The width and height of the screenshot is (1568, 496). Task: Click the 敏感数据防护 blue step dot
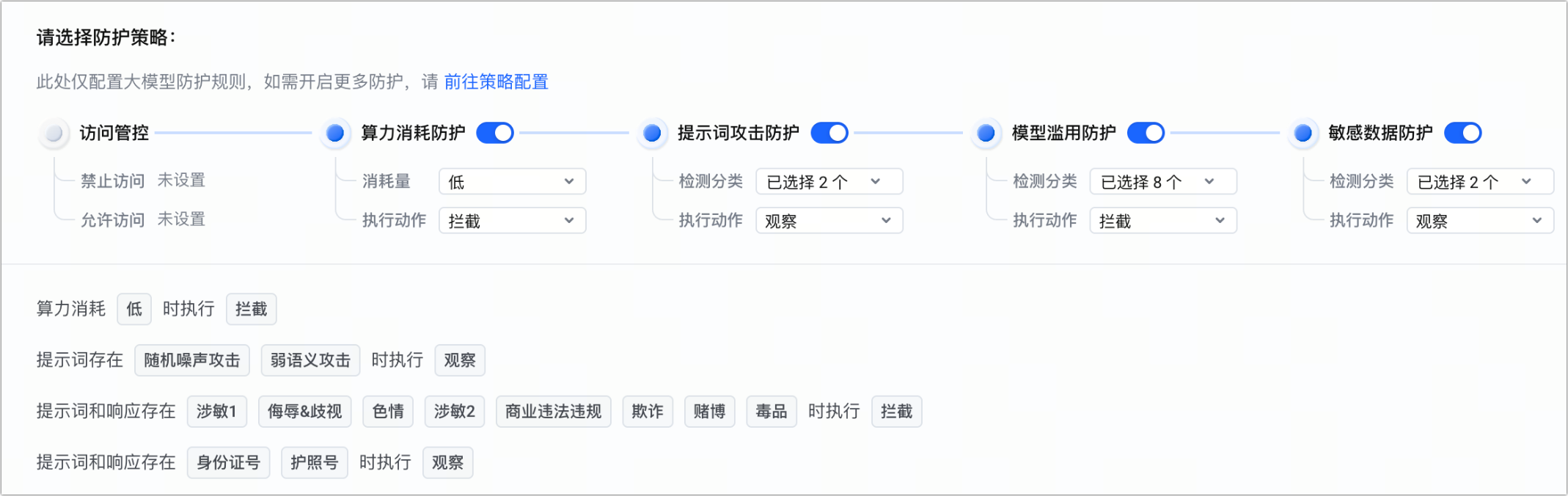click(x=1303, y=134)
